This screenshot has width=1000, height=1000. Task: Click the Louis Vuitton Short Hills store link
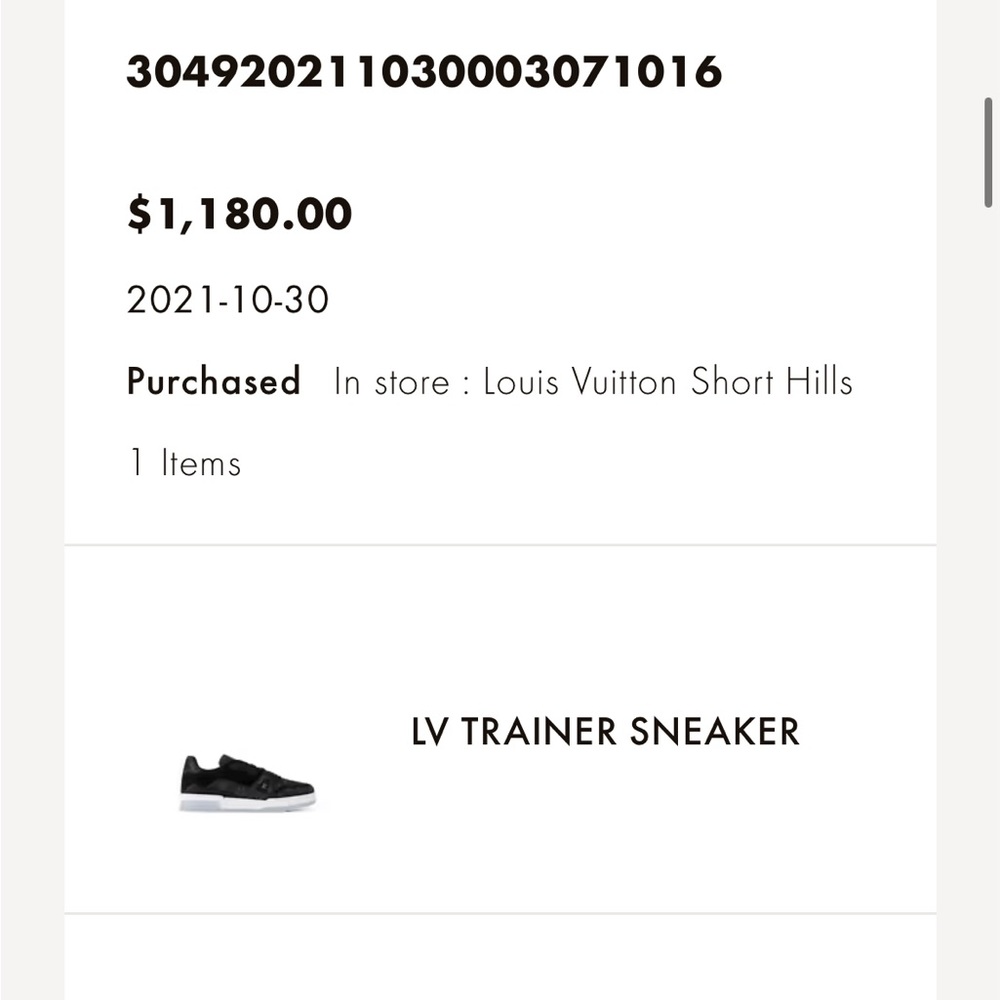(668, 382)
